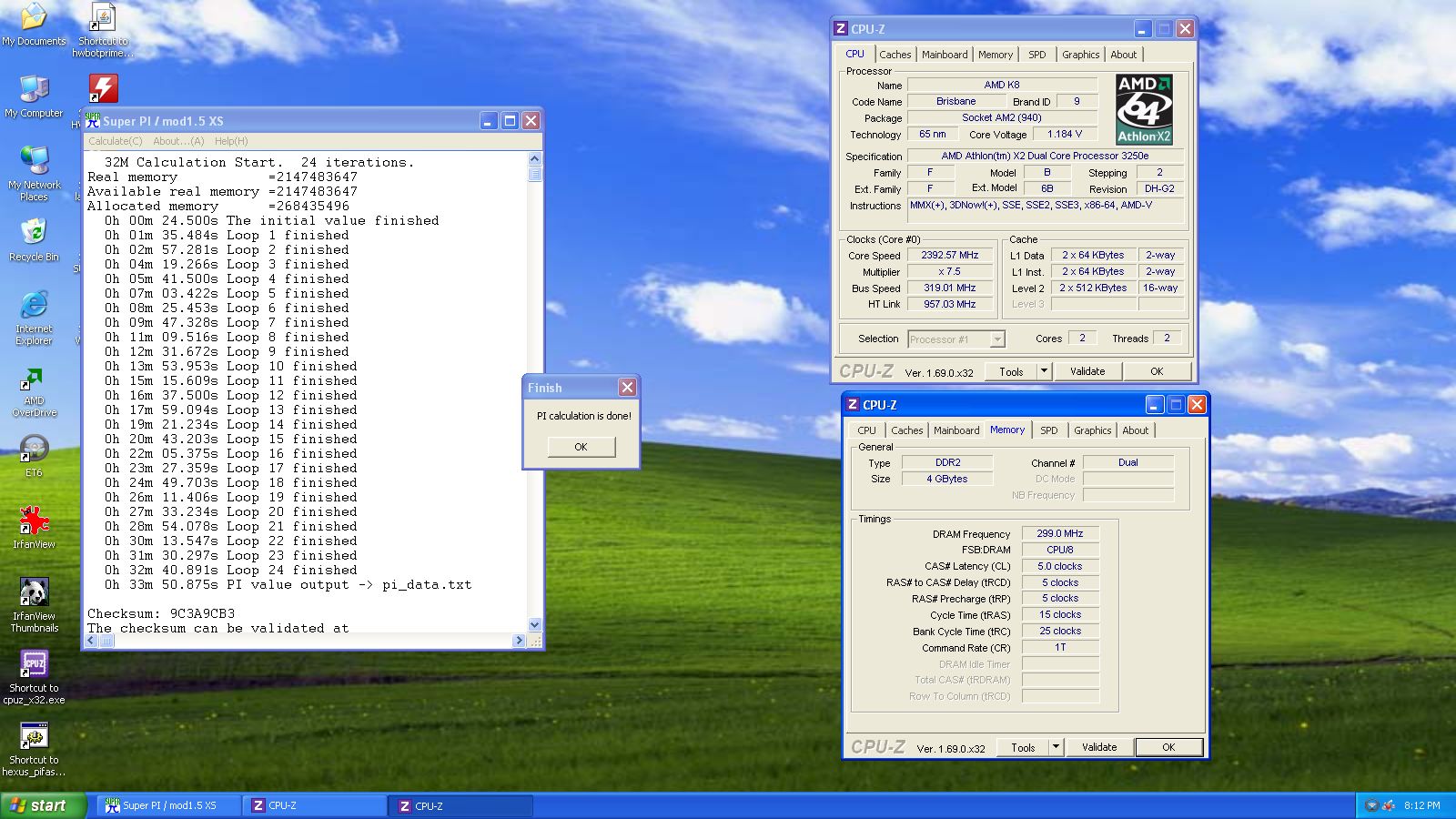The height and width of the screenshot is (819, 1456).
Task: Open Graphics tab in upper CPU-Z
Action: coord(1081,55)
